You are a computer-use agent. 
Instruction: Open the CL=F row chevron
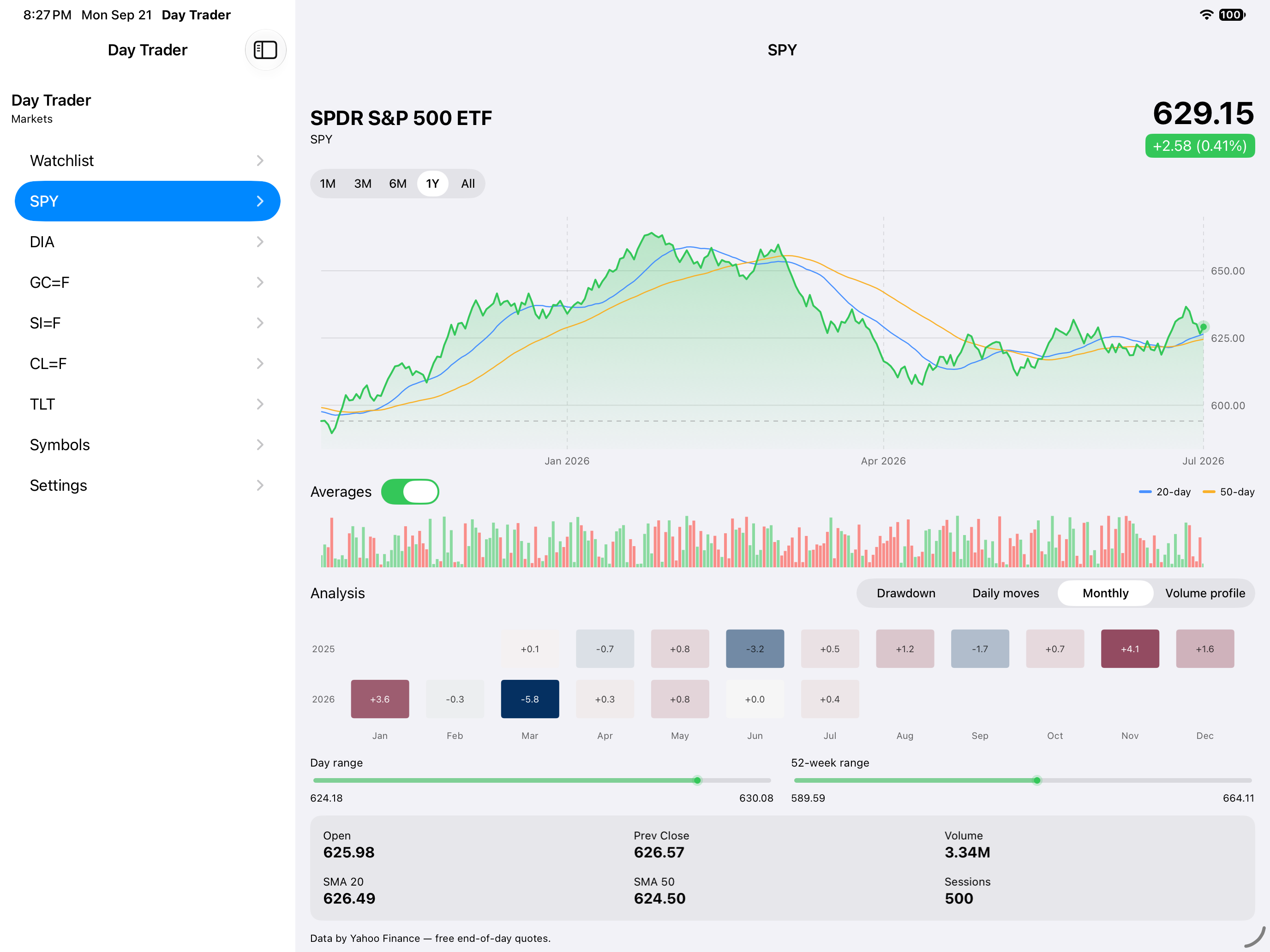(260, 364)
